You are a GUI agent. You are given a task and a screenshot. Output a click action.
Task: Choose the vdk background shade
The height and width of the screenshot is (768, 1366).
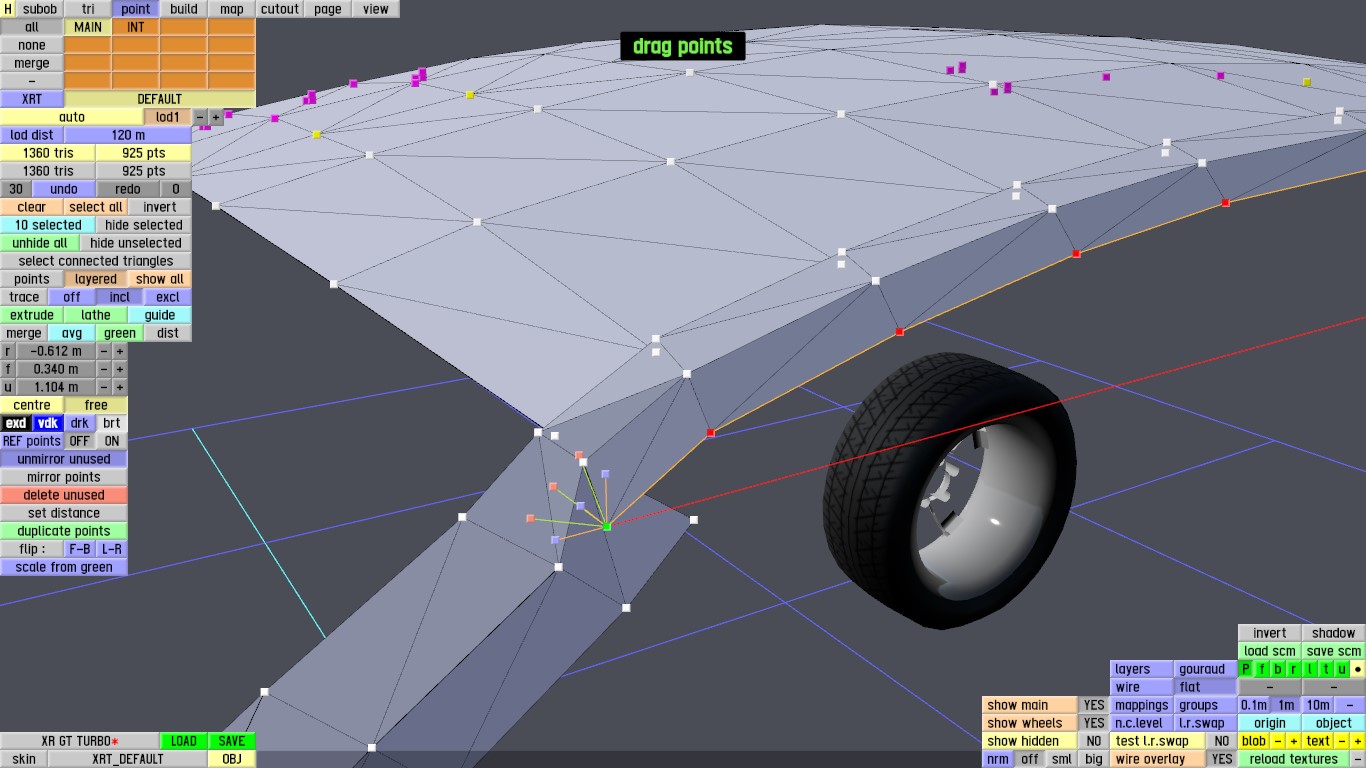point(48,423)
